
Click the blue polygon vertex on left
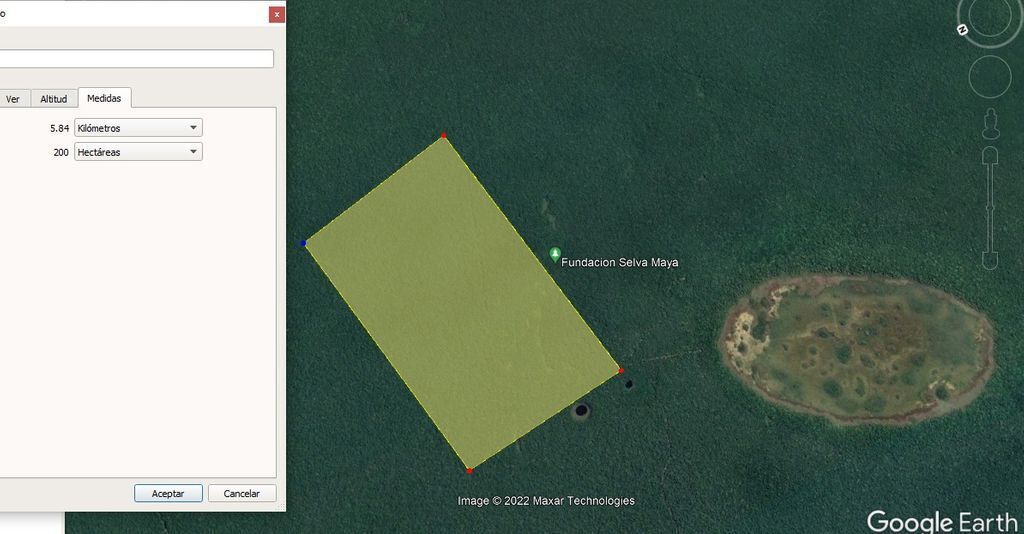pos(304,243)
